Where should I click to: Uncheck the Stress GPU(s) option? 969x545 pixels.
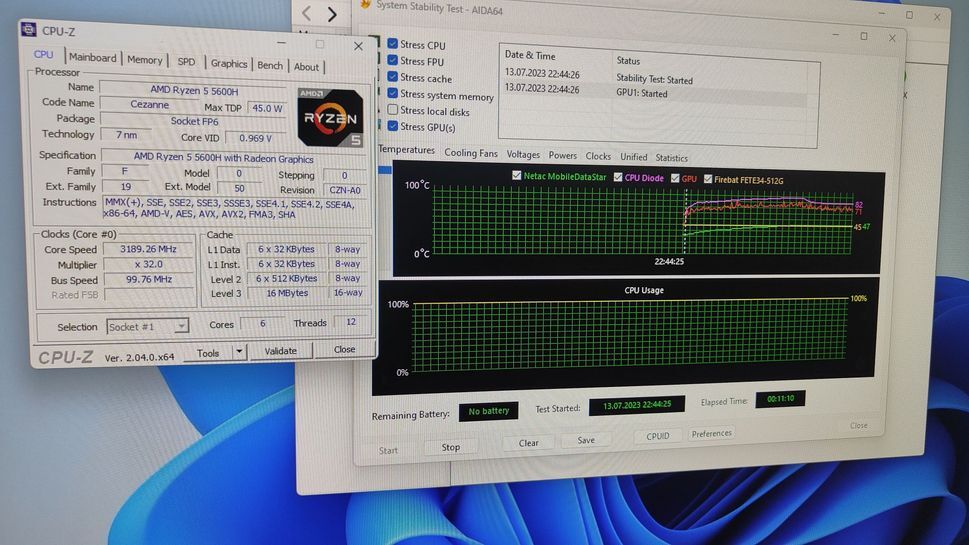[x=393, y=127]
